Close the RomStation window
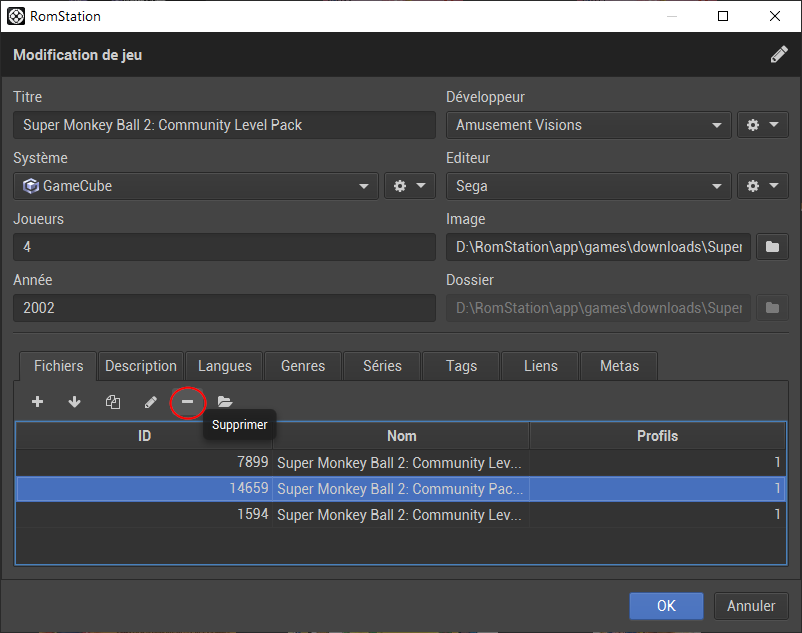 [775, 16]
